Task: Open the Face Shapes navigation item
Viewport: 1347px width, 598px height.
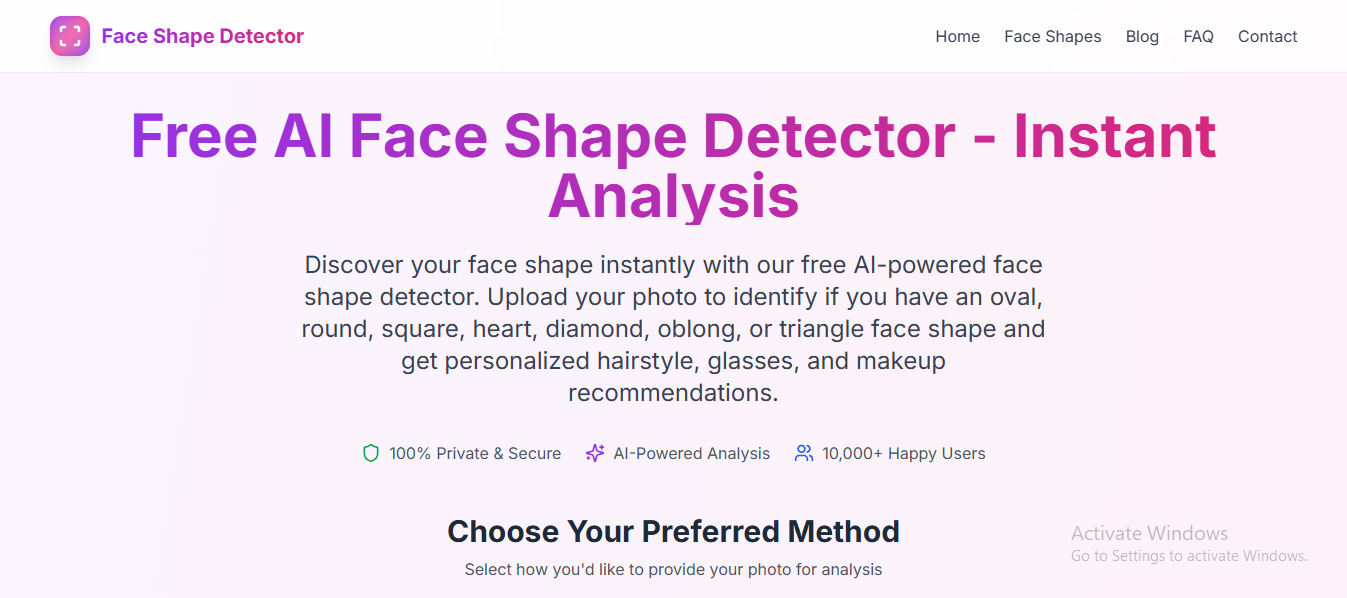Action: click(x=1052, y=36)
